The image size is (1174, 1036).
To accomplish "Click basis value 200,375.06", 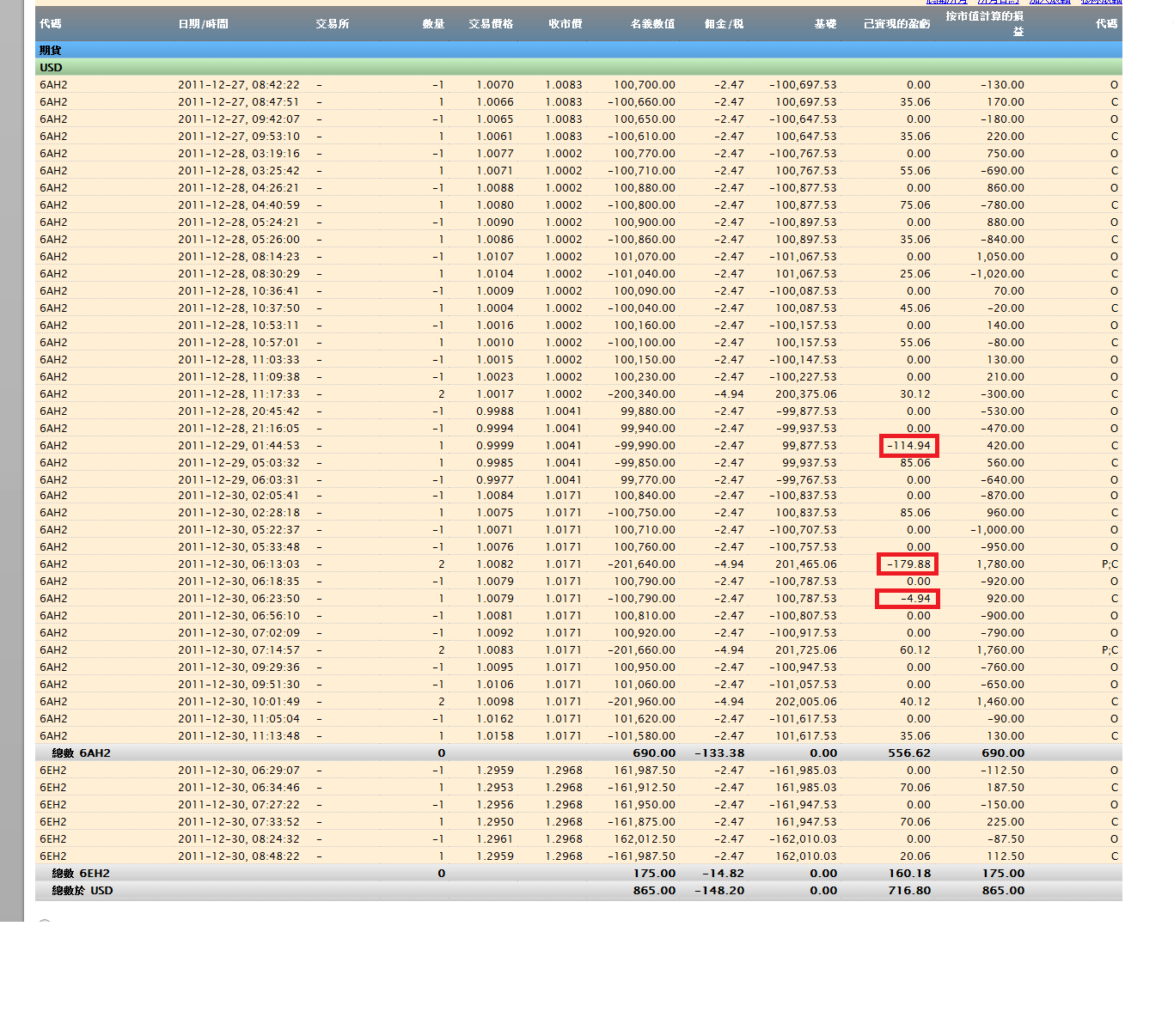I will click(806, 394).
